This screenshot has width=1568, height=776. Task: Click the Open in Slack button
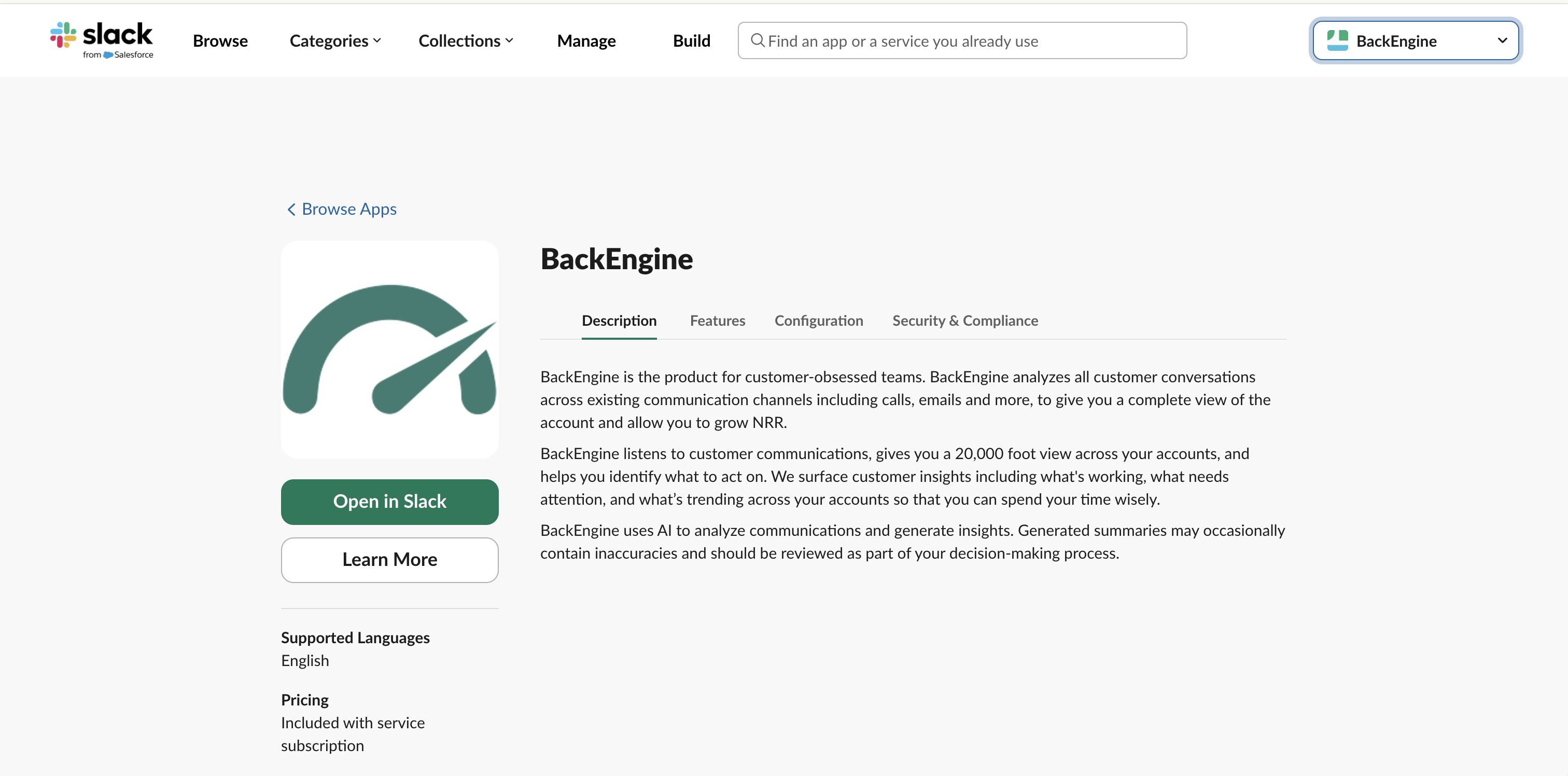[x=389, y=501]
